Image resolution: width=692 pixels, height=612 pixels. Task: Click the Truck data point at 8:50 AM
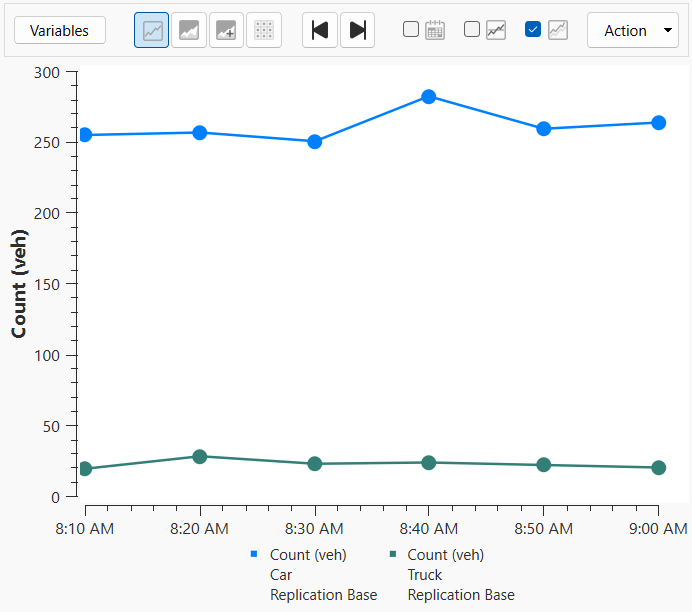[x=544, y=465]
